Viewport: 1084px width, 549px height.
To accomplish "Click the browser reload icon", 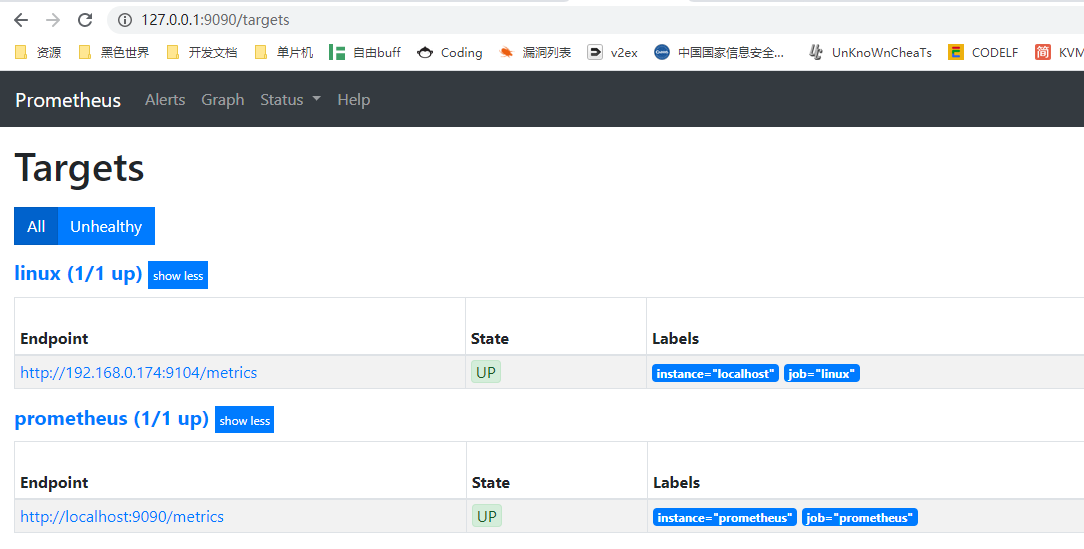I will click(x=85, y=20).
